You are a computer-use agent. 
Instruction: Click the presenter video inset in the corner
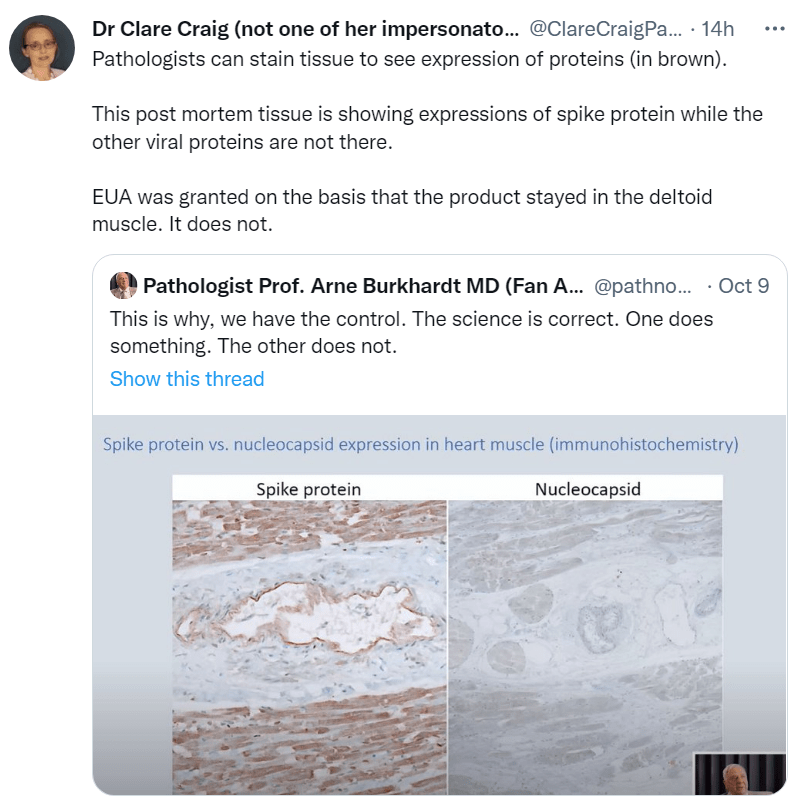[741, 774]
